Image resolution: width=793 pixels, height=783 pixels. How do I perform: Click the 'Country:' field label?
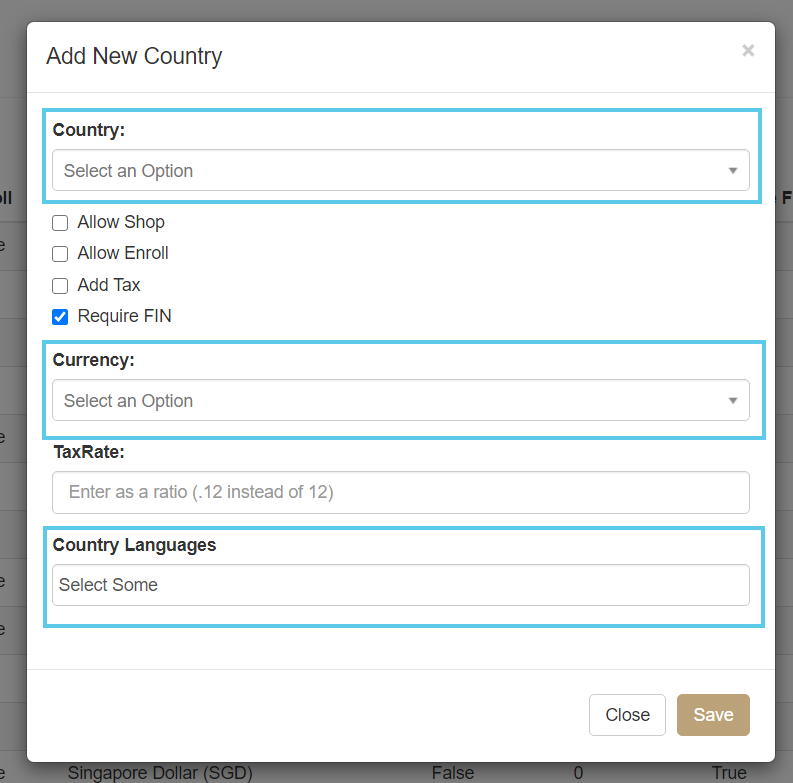pos(89,130)
